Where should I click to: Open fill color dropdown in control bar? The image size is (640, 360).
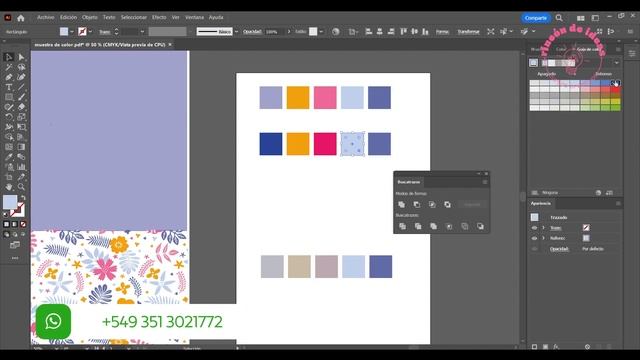click(x=72, y=31)
